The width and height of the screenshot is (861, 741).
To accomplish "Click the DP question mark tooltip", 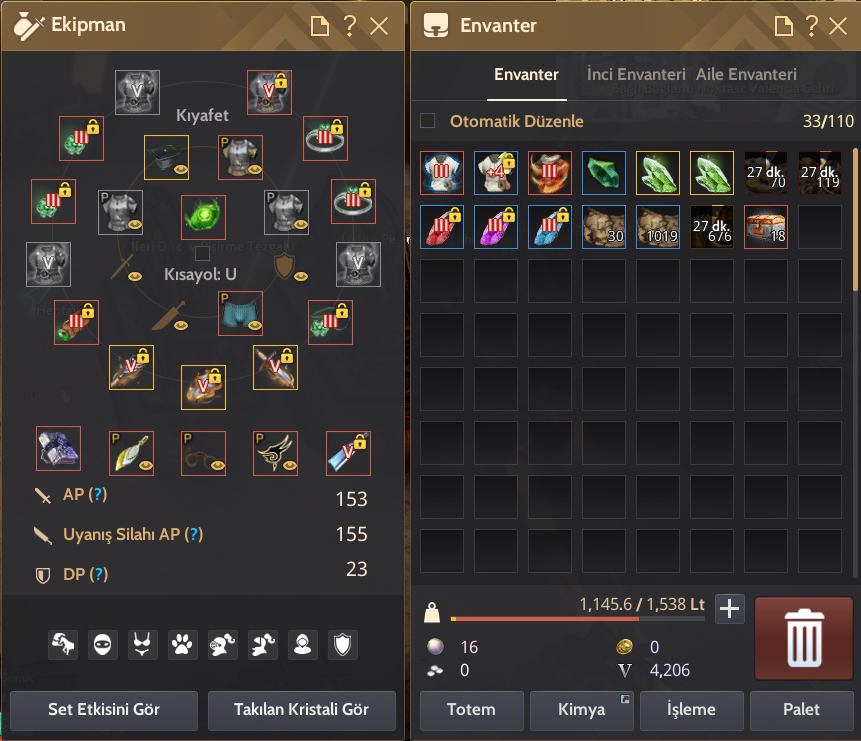I will point(98,574).
